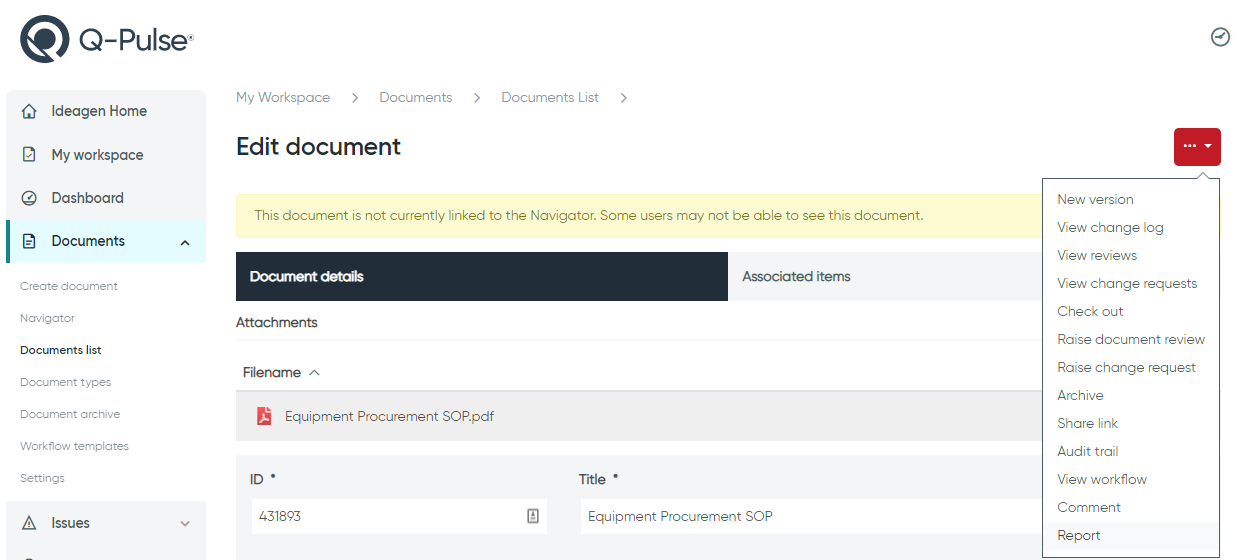Toggle Filename column sort arrow
The height and width of the screenshot is (560, 1244).
(x=314, y=372)
